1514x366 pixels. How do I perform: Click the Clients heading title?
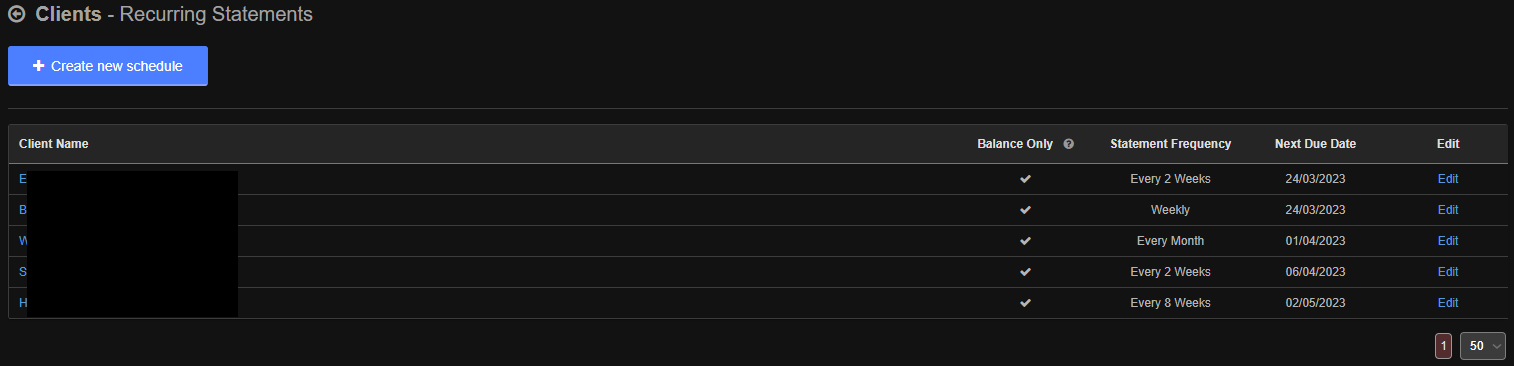click(68, 14)
